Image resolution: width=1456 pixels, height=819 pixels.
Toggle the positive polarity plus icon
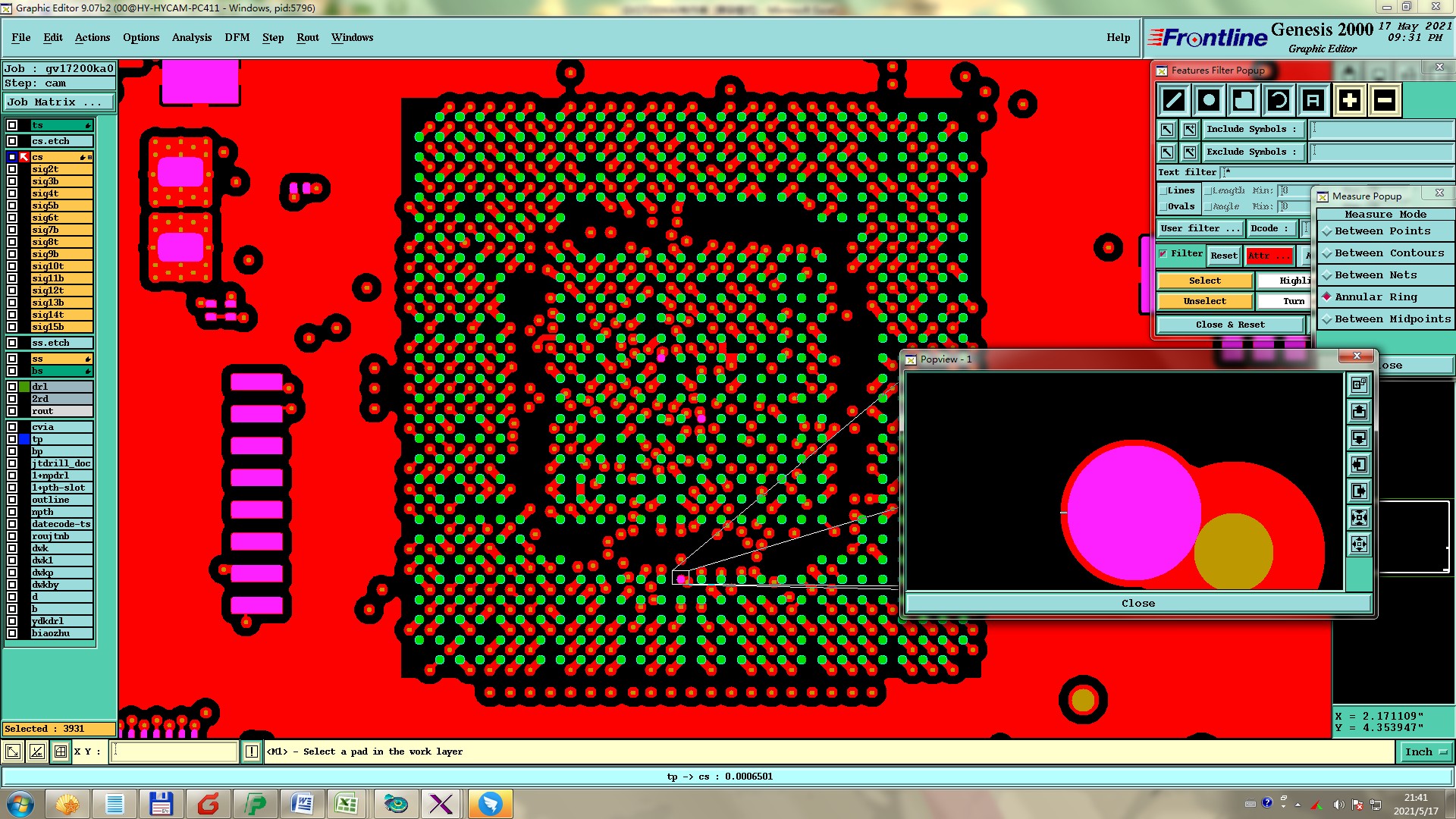[x=1349, y=100]
